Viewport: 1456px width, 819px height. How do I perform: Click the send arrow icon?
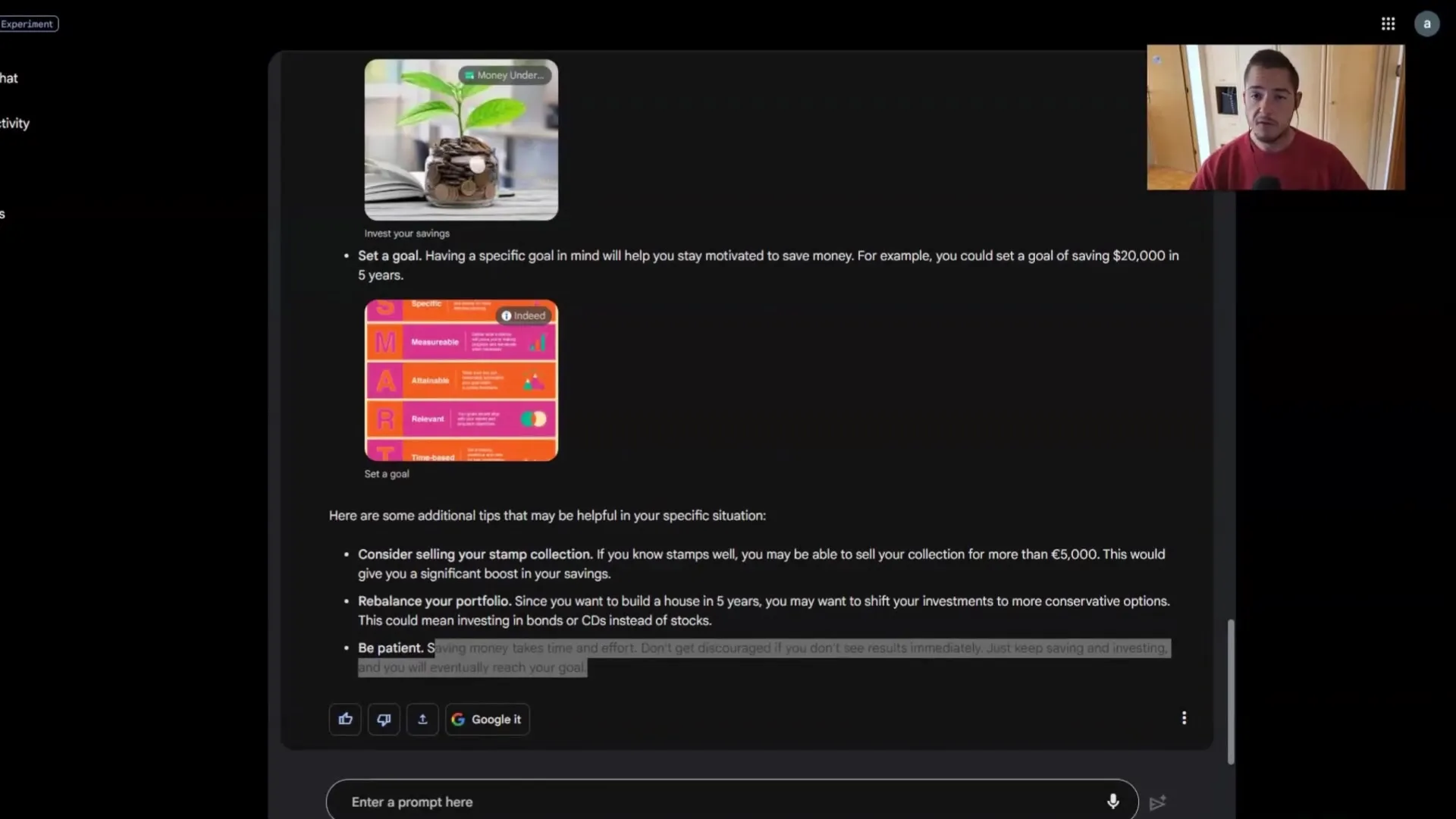point(1158,801)
